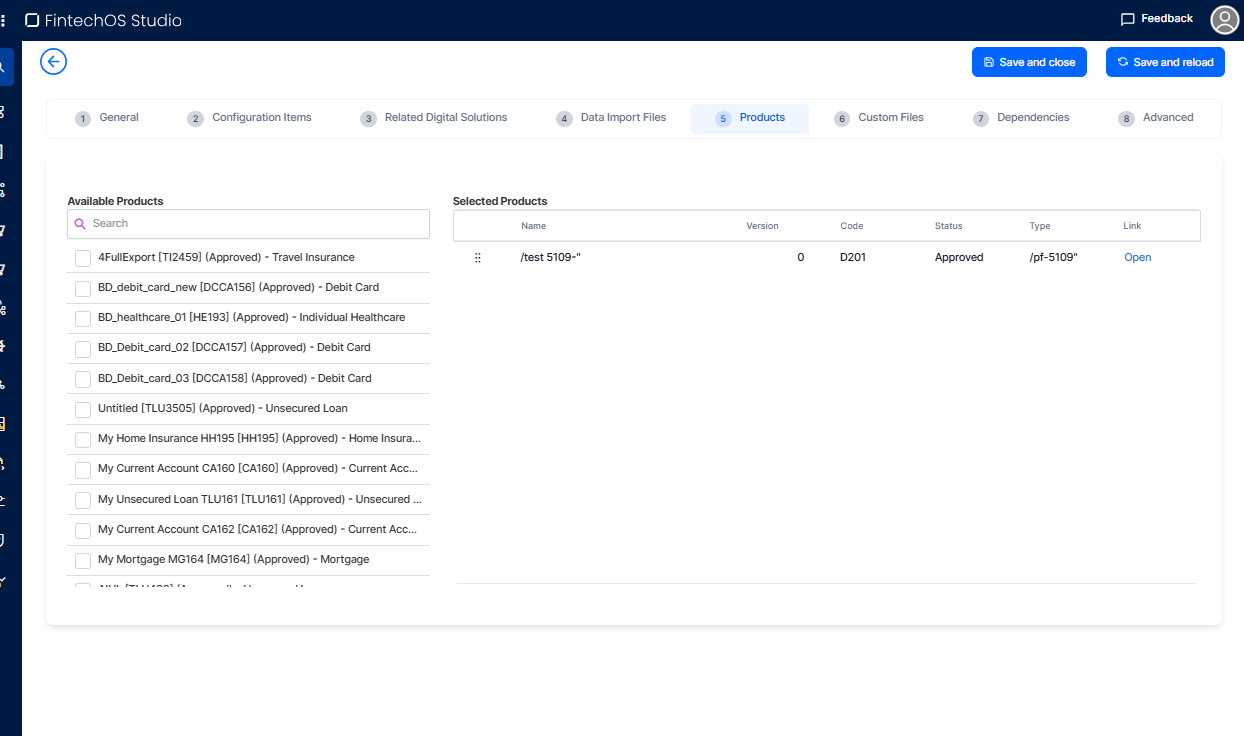Select BD_healthcare_01 Individual Healthcare checkbox
The image size is (1244, 736).
click(x=83, y=319)
